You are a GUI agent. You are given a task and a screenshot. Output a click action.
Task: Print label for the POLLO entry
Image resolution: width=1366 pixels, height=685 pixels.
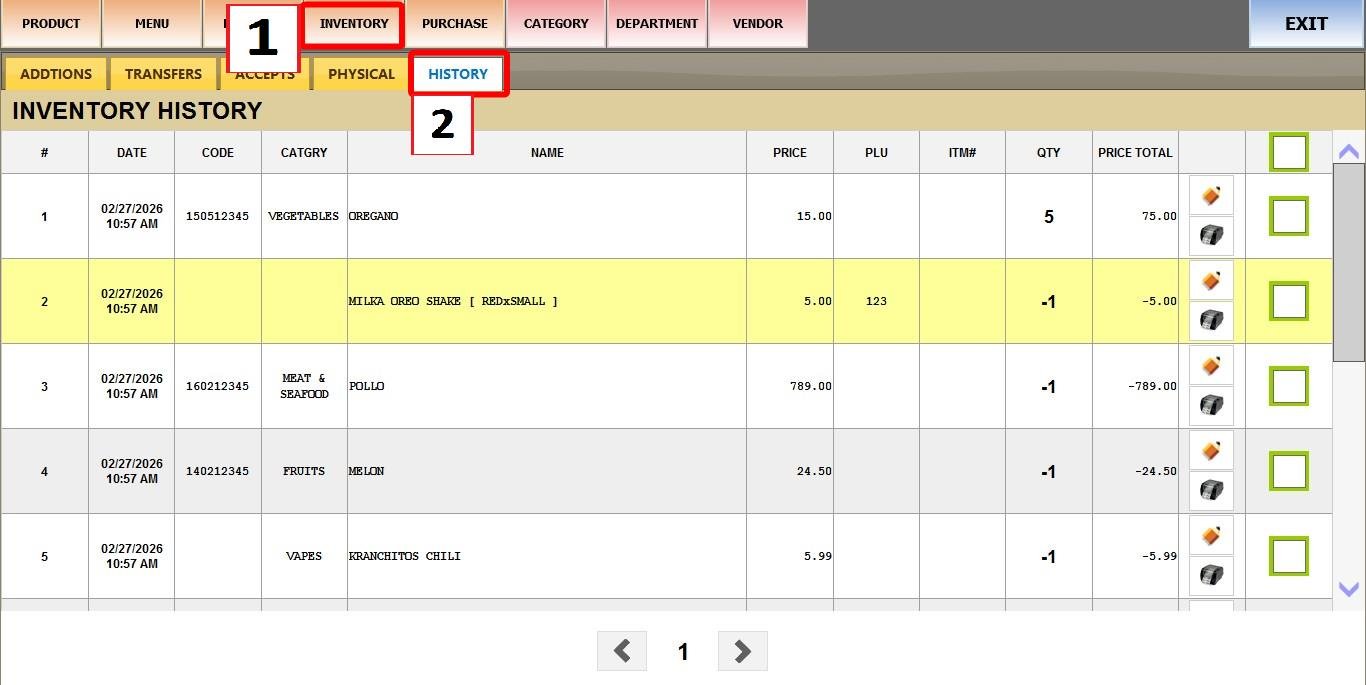pyautogui.click(x=1210, y=406)
